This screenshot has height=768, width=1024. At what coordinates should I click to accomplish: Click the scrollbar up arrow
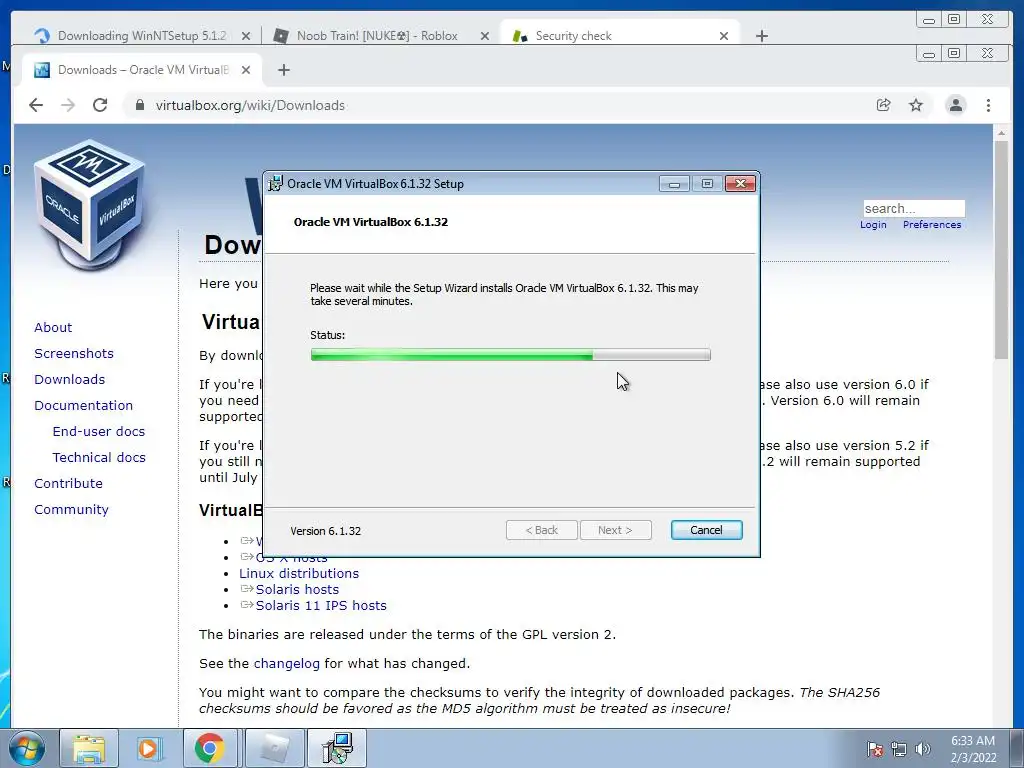point(1001,133)
